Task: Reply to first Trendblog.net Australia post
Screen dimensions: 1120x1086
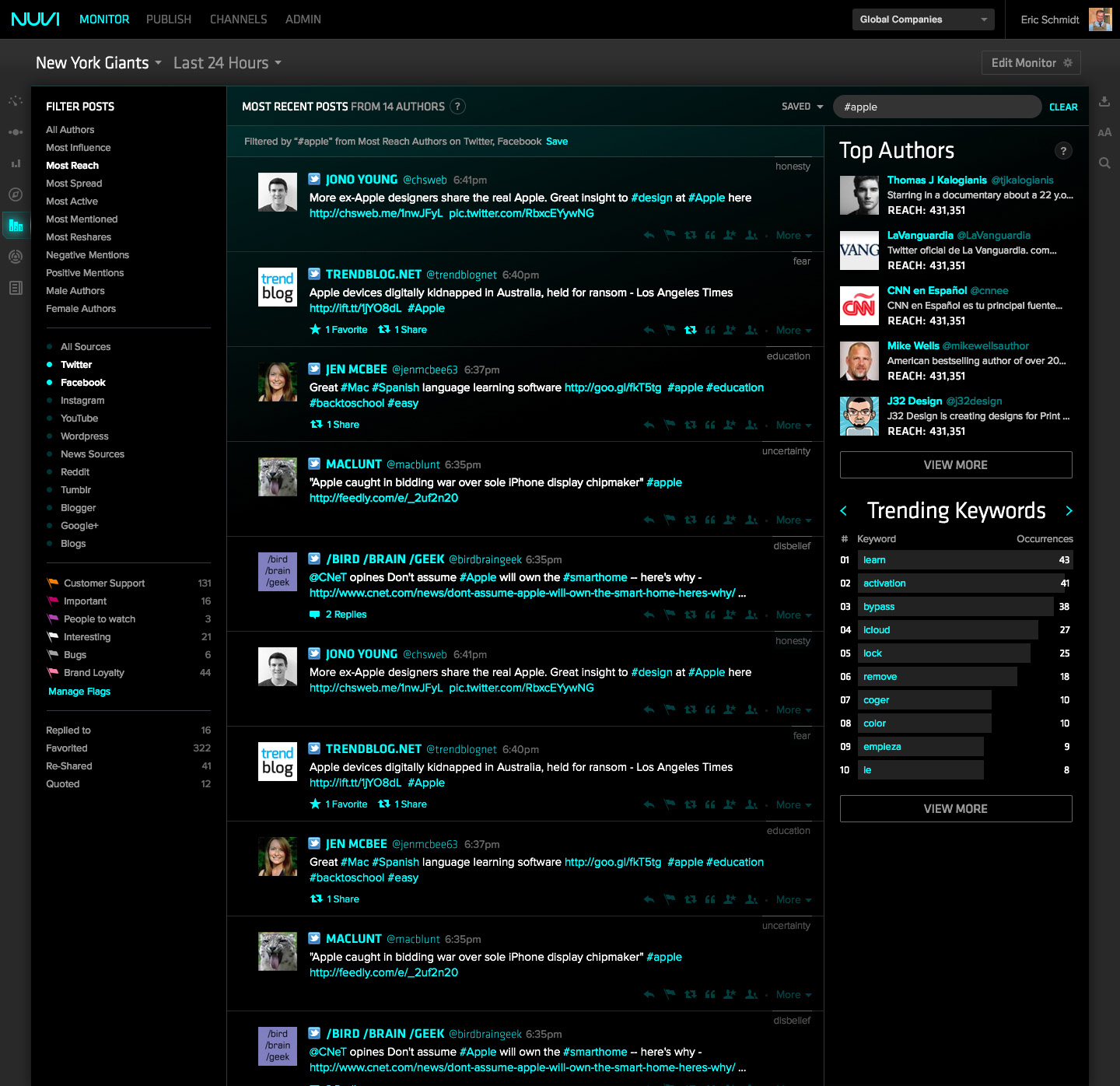Action: 649,331
